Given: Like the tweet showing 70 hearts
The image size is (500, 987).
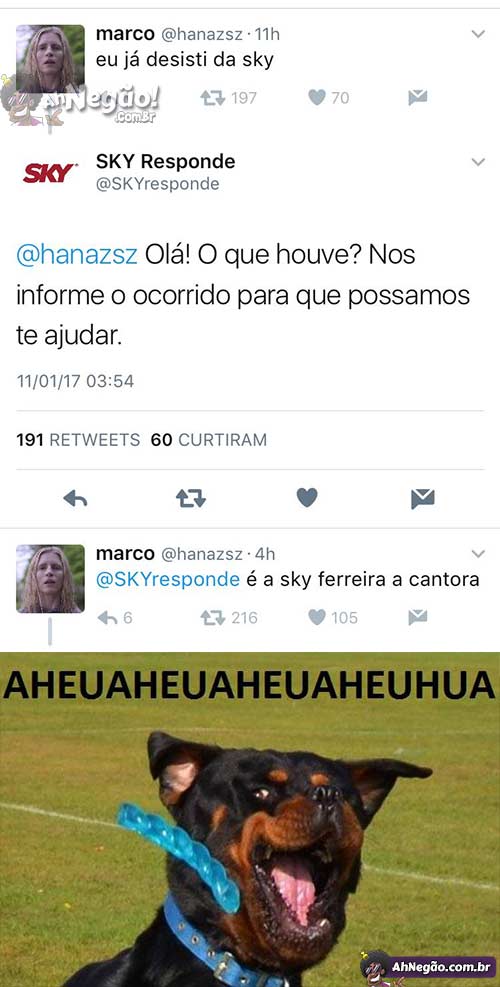Looking at the screenshot, I should pyautogui.click(x=317, y=98).
